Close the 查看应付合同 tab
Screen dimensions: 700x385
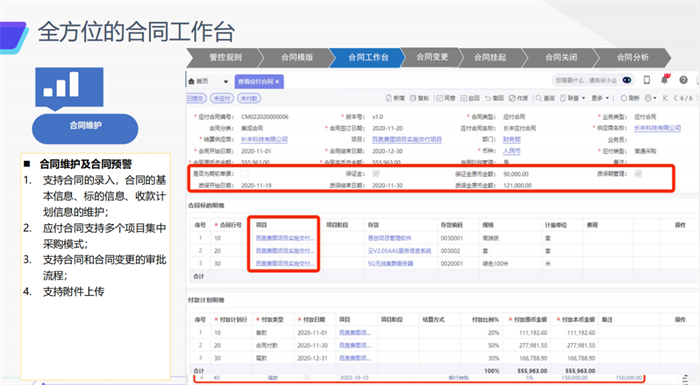click(277, 82)
